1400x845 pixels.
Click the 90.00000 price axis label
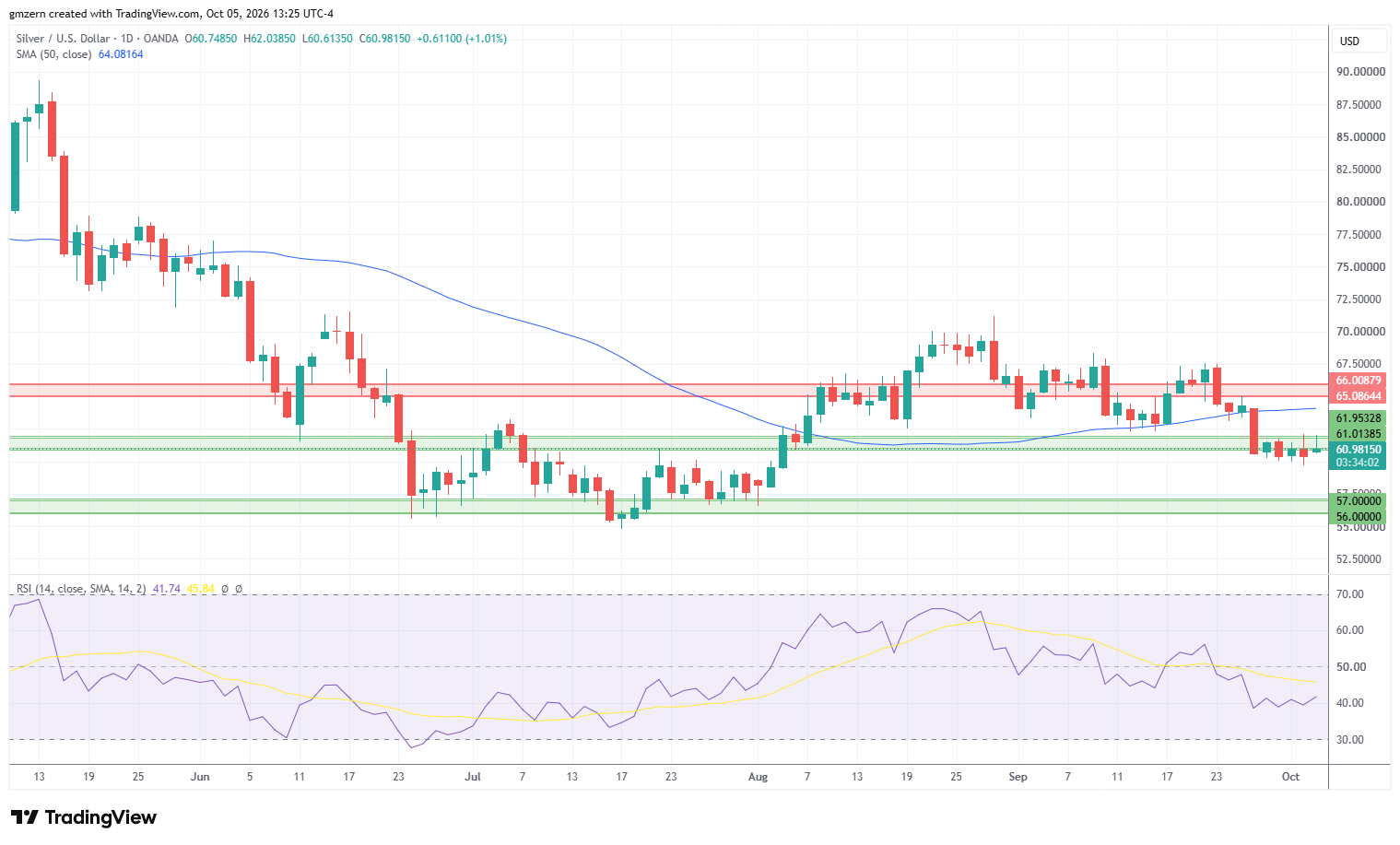pyautogui.click(x=1360, y=72)
